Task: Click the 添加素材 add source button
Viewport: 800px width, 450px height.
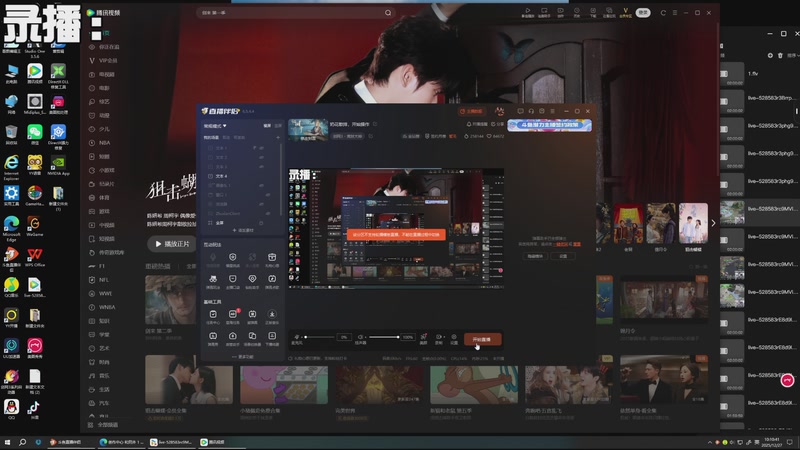Action: coord(243,231)
